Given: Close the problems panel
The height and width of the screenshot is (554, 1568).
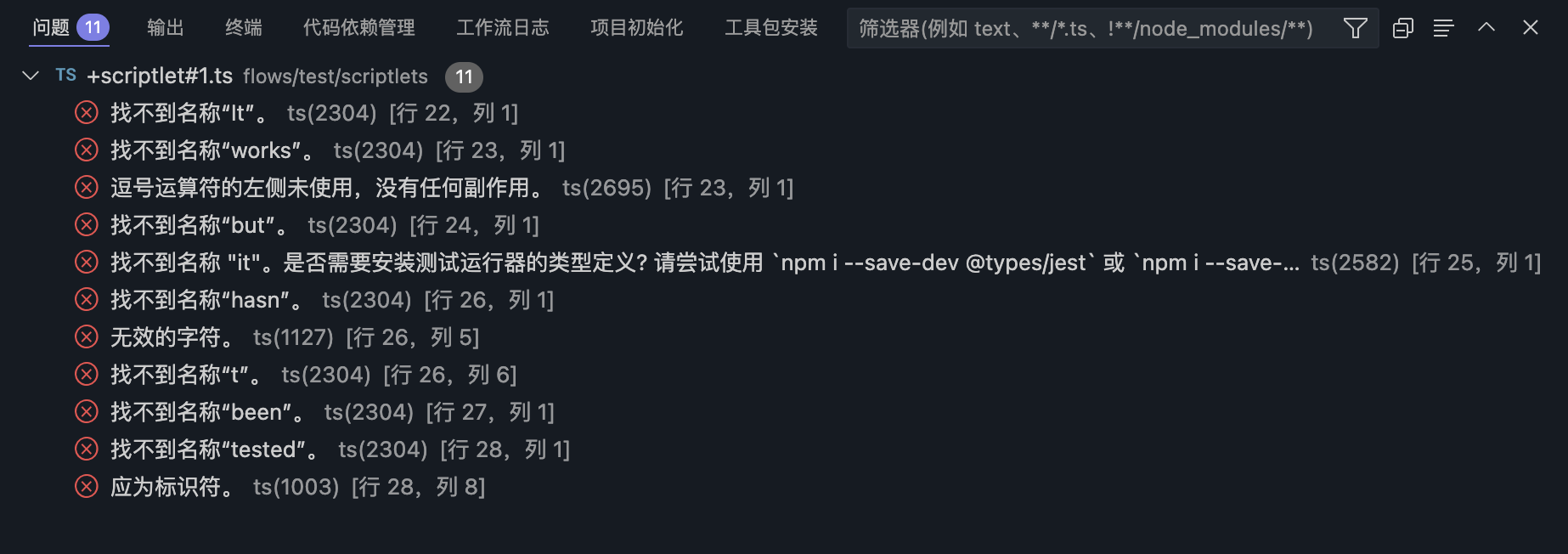Looking at the screenshot, I should tap(1531, 27).
